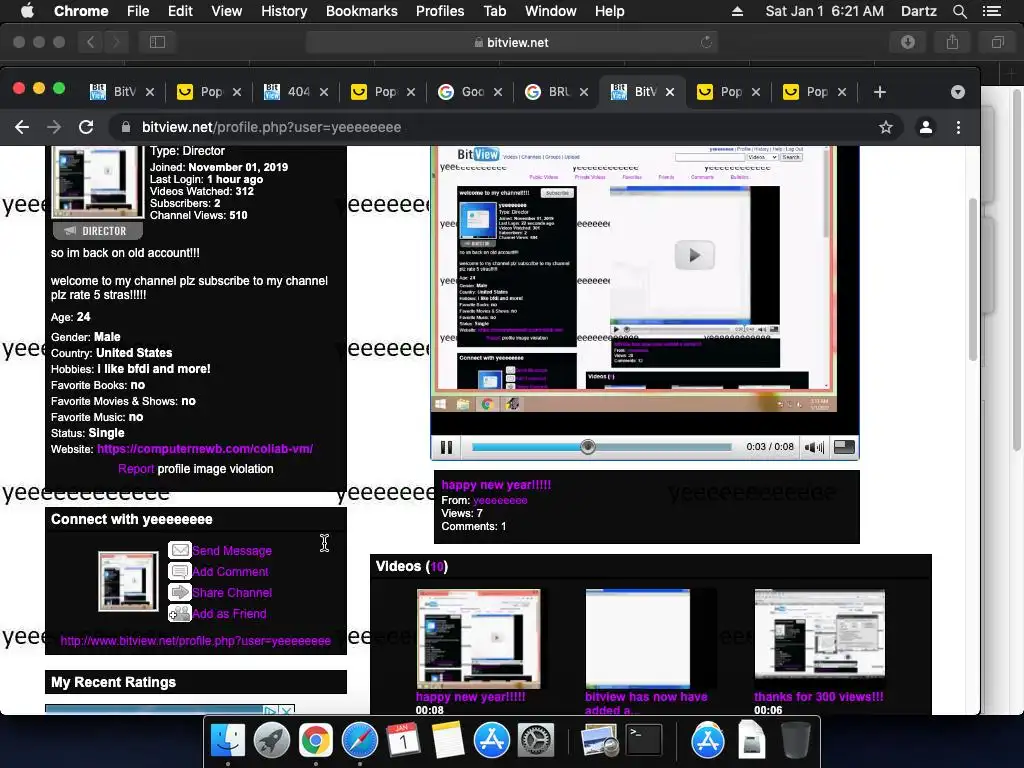Click the bitview.net address bar in Chrome
Viewport: 1024px width, 768px height.
point(505,127)
